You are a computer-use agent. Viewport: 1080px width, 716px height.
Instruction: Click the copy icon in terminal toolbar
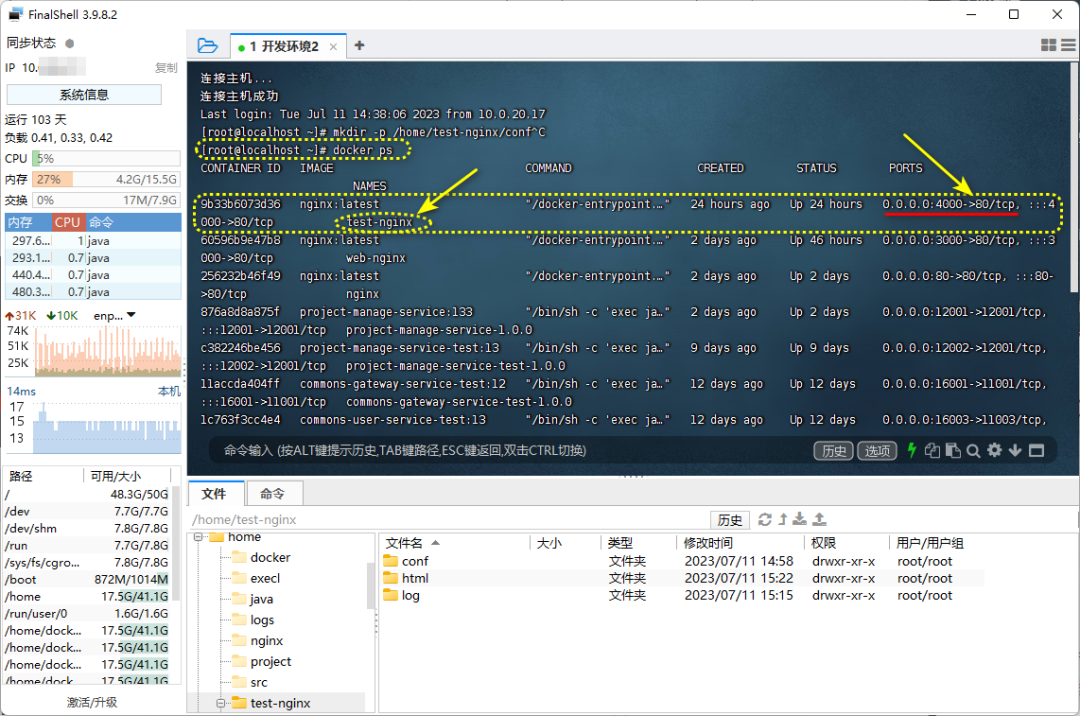point(933,450)
